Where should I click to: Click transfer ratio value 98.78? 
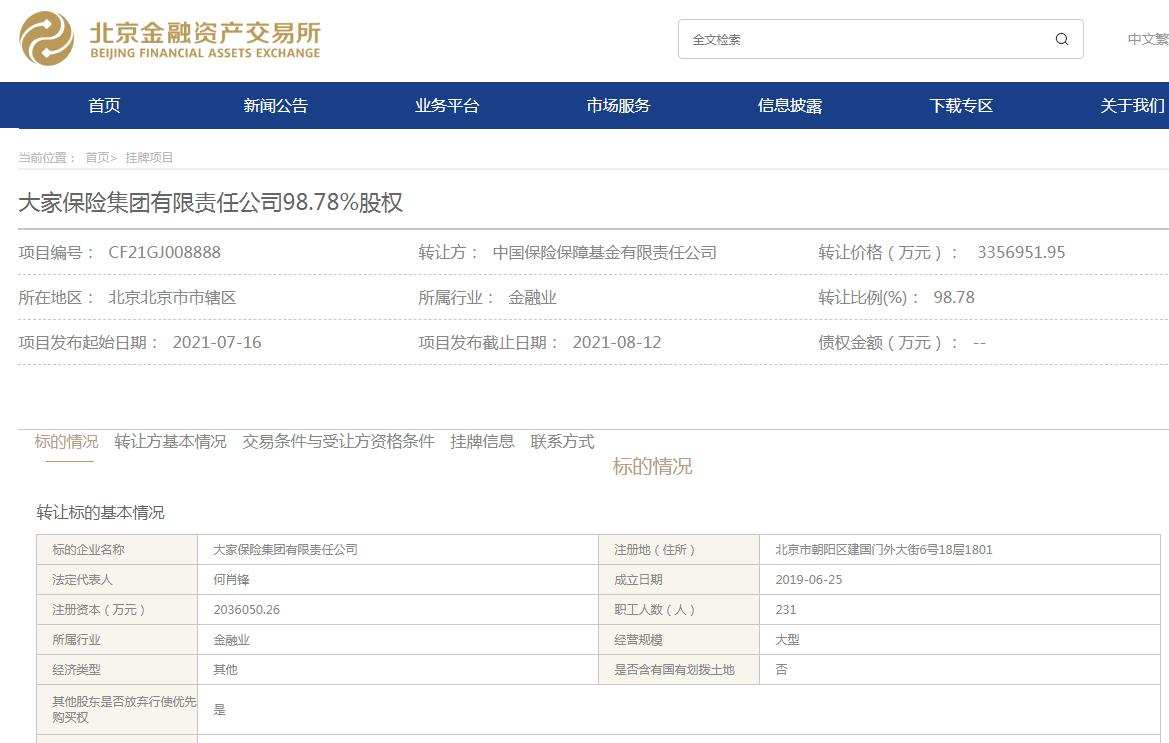954,297
